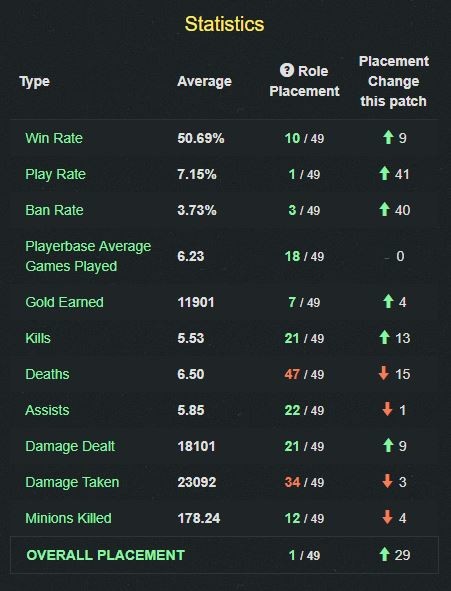Select the OVERALL PLACEMENT row label
451x591 pixels.
pos(105,555)
